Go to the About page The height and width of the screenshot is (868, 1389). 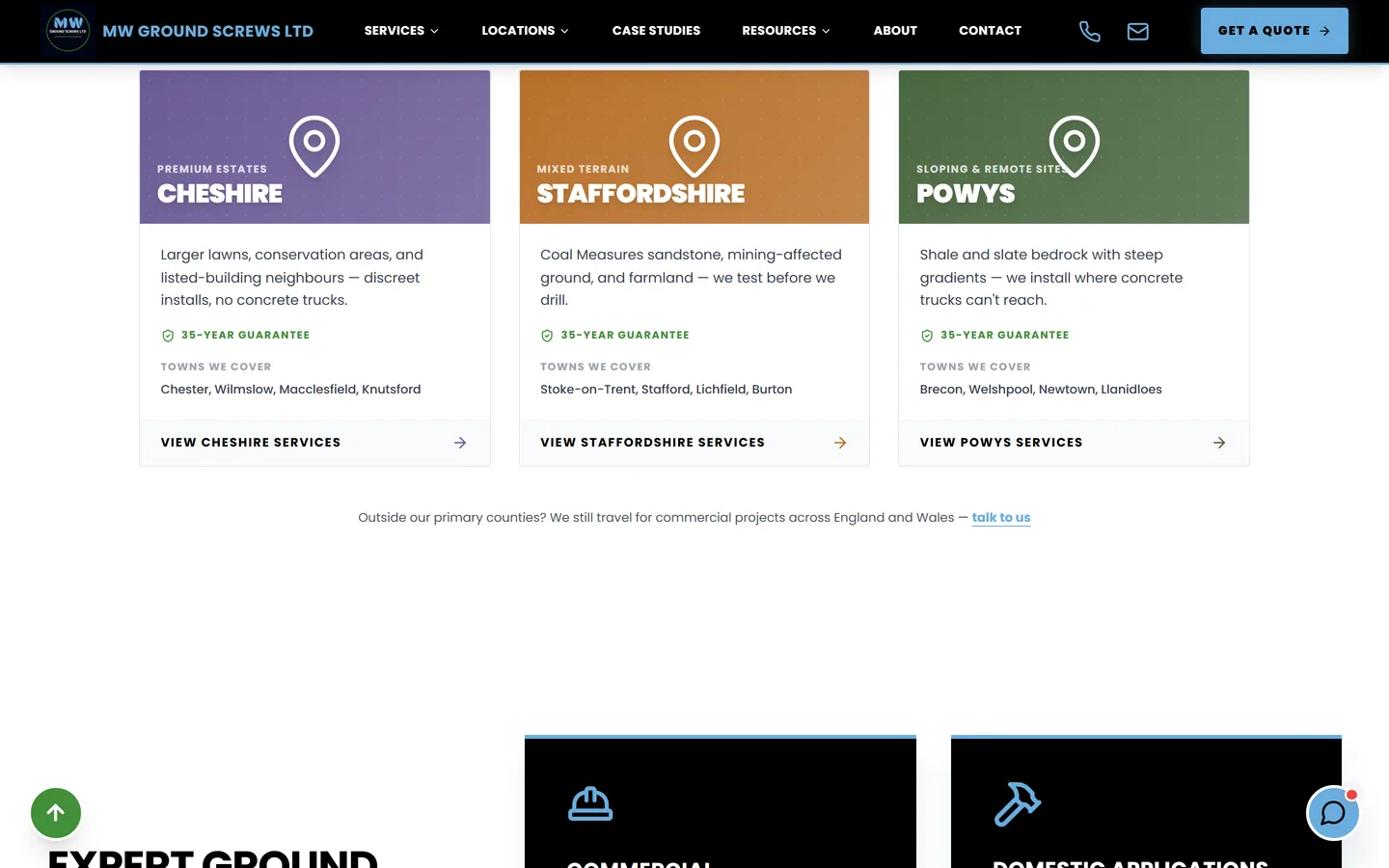895,31
